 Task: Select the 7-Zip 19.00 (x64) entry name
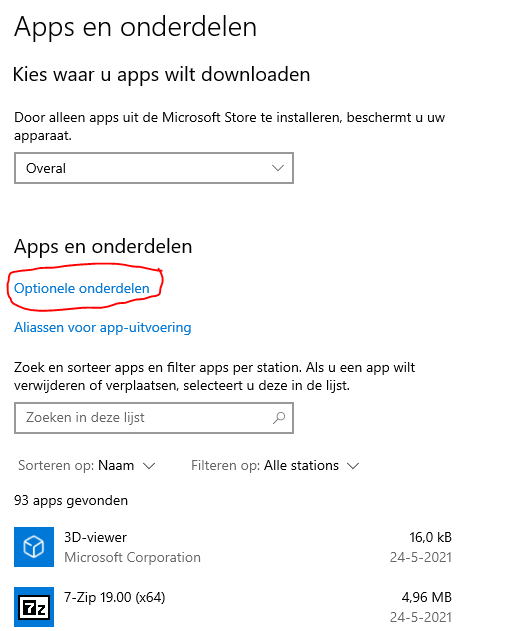115,597
